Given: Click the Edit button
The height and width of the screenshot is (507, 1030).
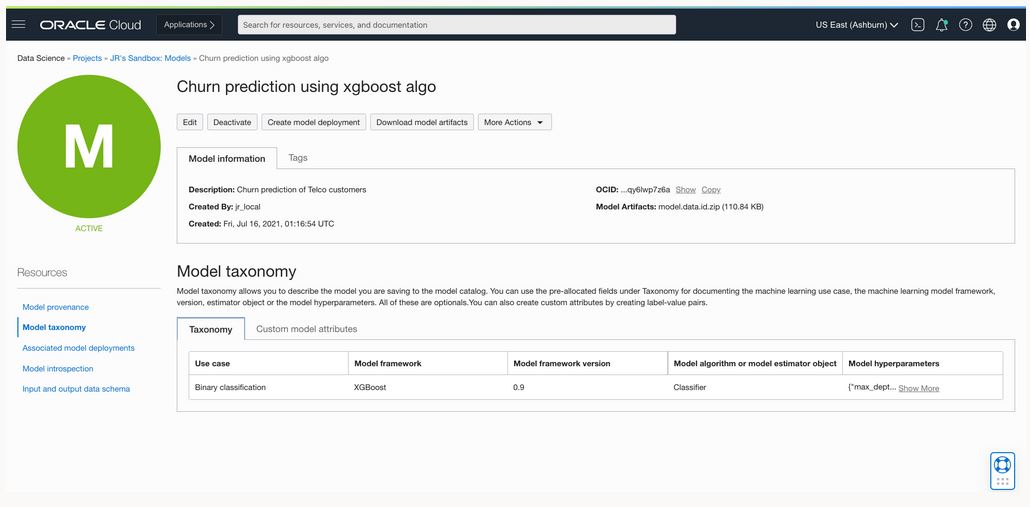Looking at the screenshot, I should coord(190,122).
